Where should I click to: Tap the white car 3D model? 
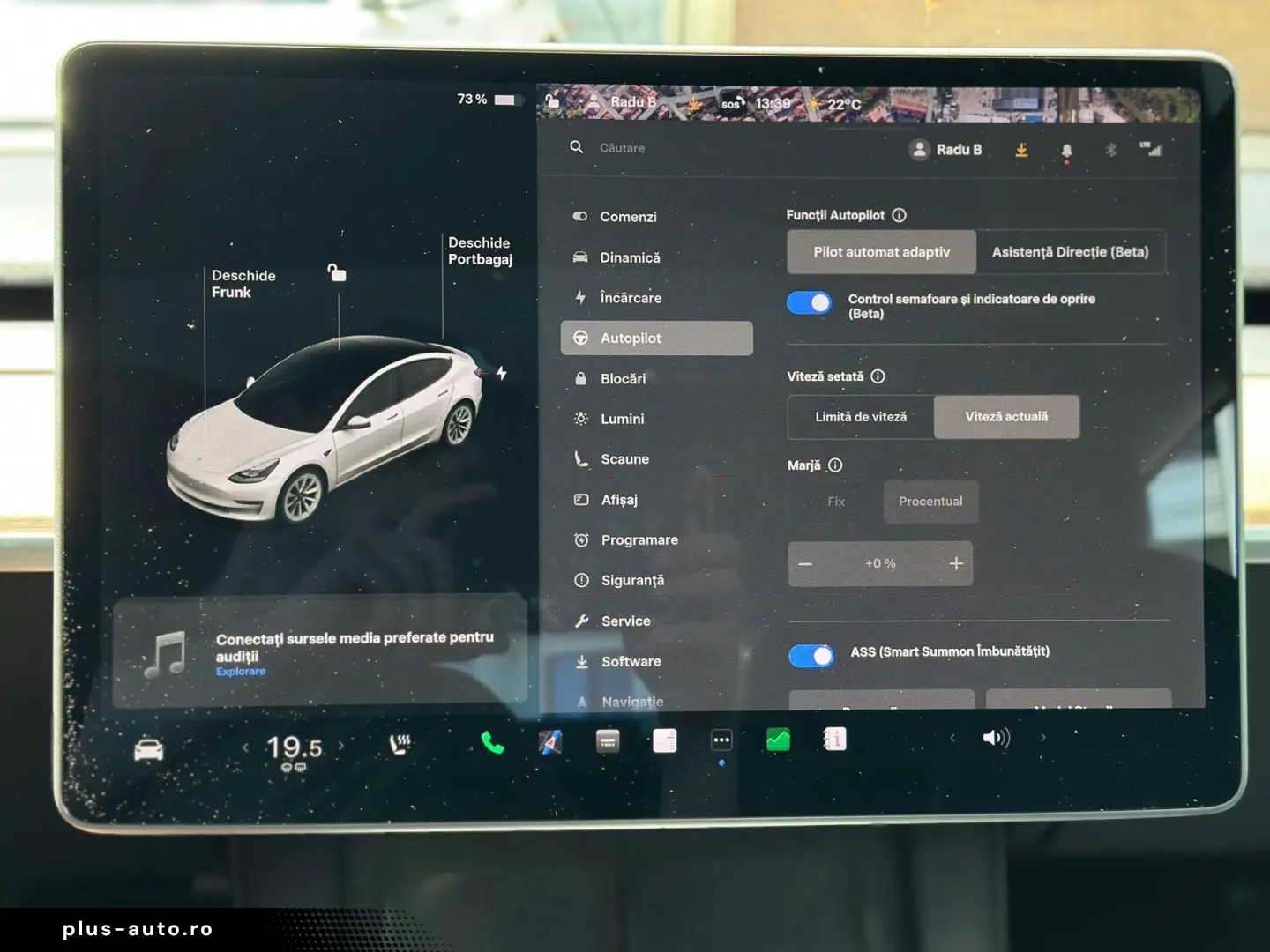325,431
